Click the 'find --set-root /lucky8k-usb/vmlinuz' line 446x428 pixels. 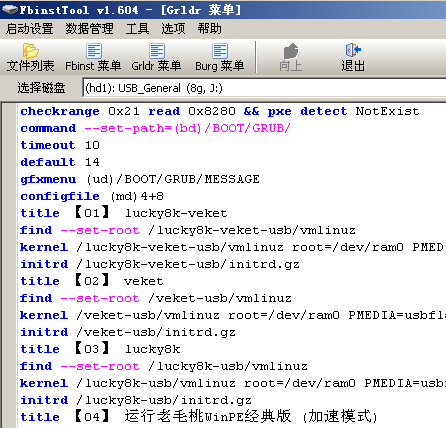point(164,366)
